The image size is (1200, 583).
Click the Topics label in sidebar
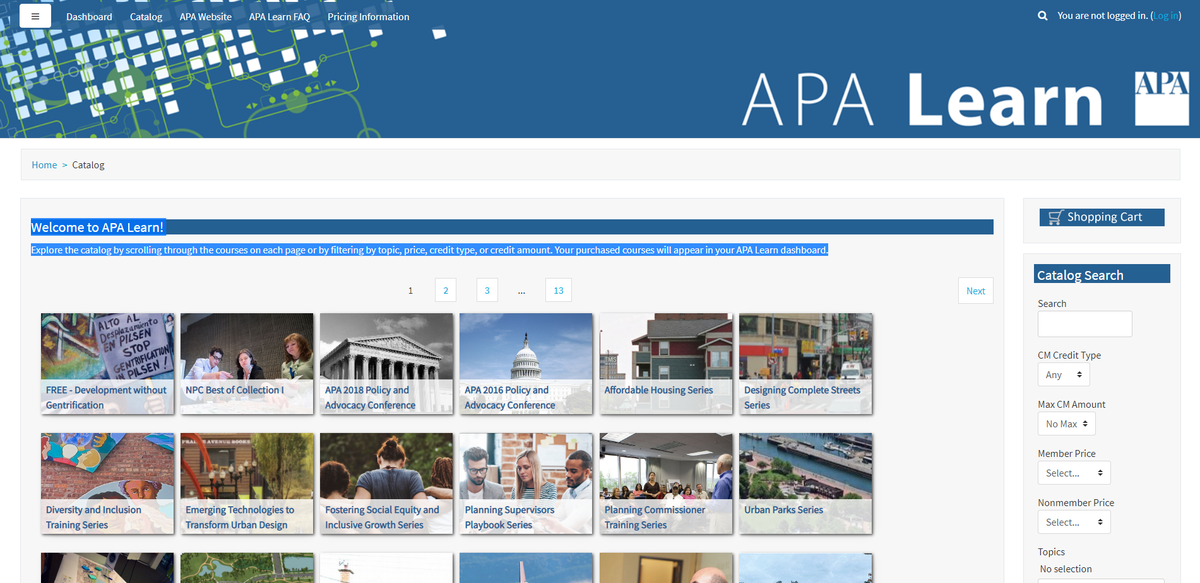pyautogui.click(x=1051, y=552)
